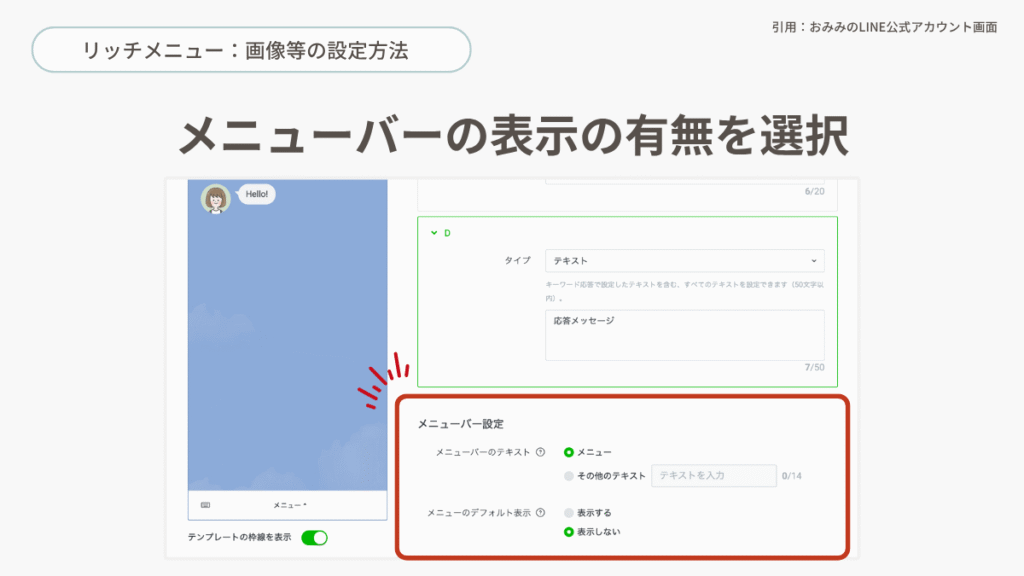Choose 表示する for menu default display
This screenshot has width=1024, height=576.
[569, 513]
